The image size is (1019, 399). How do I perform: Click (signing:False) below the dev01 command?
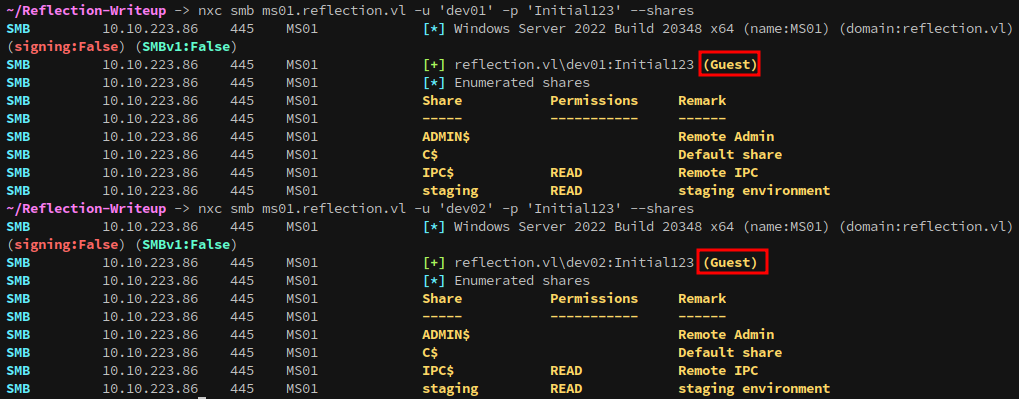click(66, 47)
